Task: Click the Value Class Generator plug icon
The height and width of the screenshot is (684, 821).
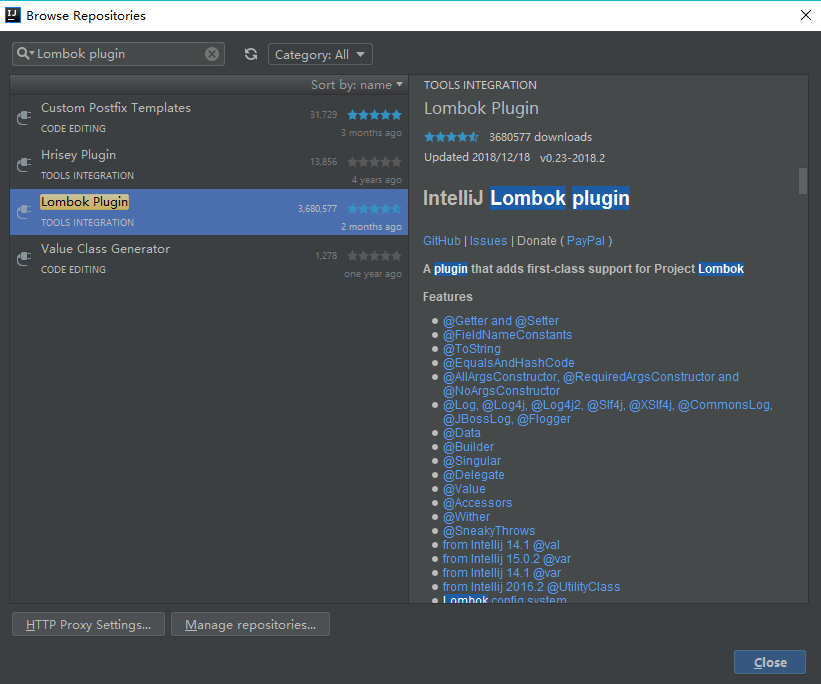Action: pyautogui.click(x=24, y=259)
